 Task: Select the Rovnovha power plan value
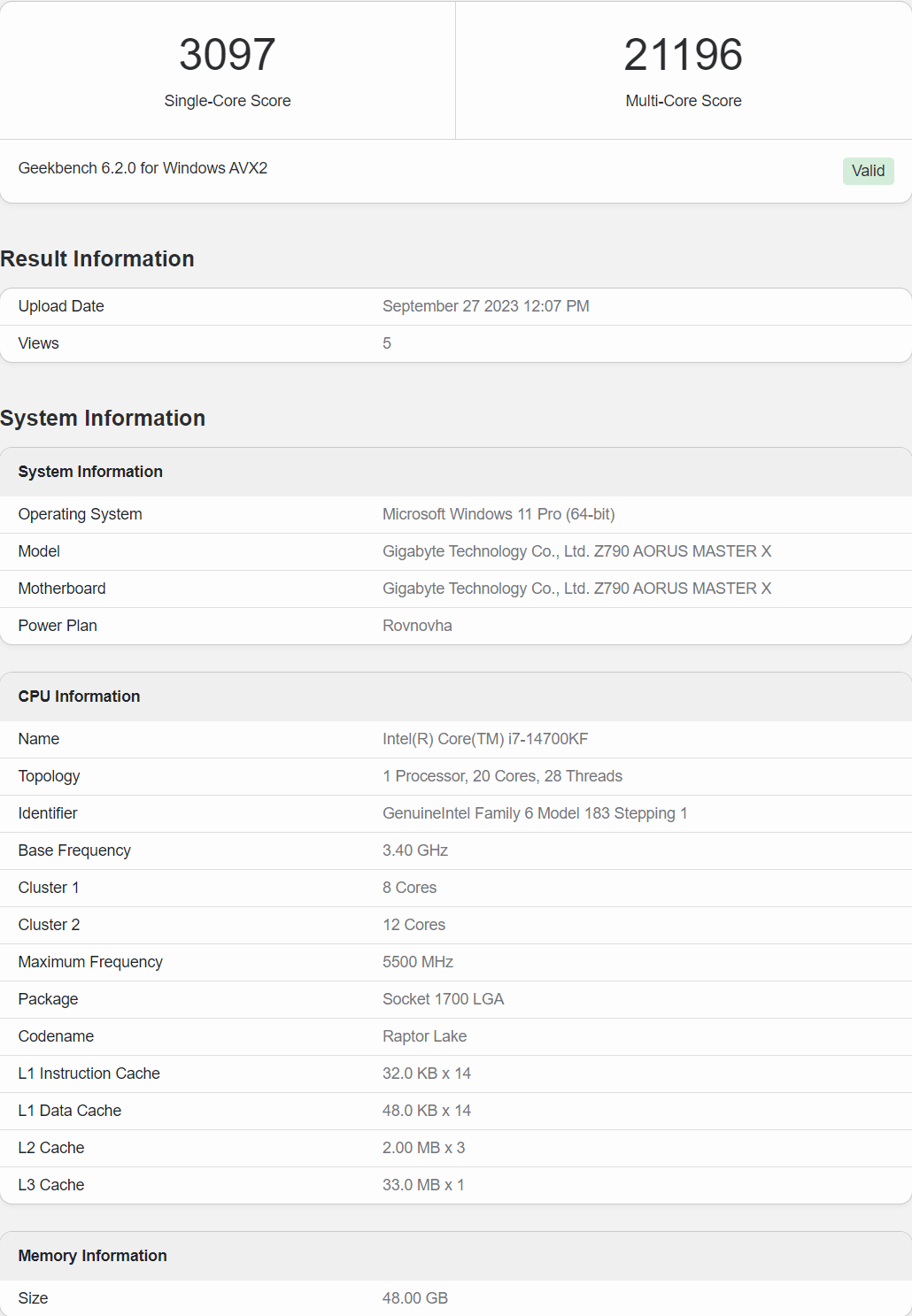pyautogui.click(x=417, y=626)
